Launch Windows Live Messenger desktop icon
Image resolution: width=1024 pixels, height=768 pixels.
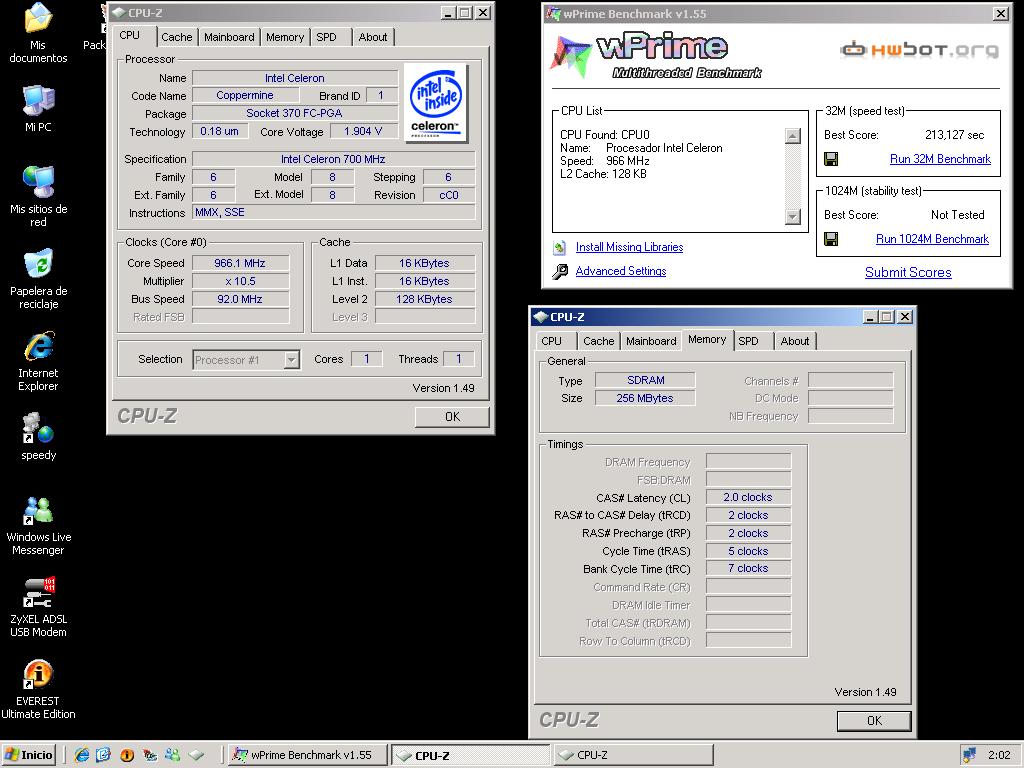pos(38,526)
